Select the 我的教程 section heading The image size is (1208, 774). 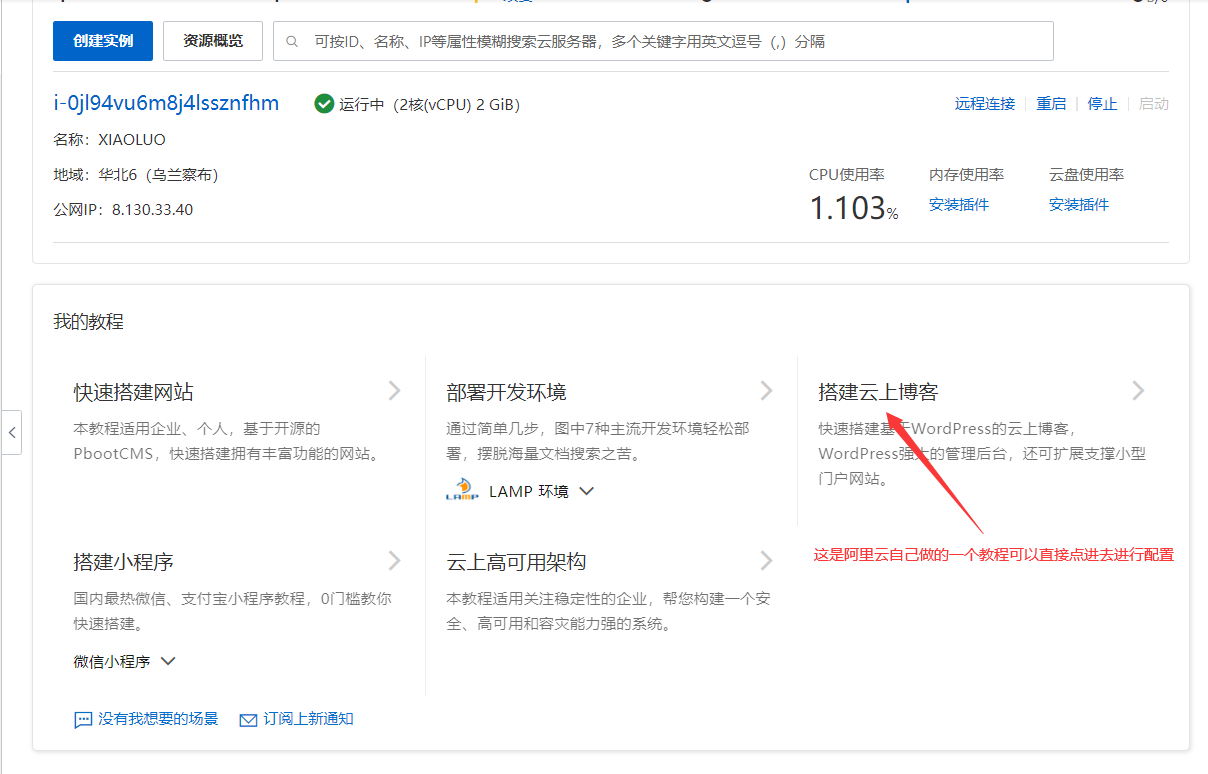88,322
